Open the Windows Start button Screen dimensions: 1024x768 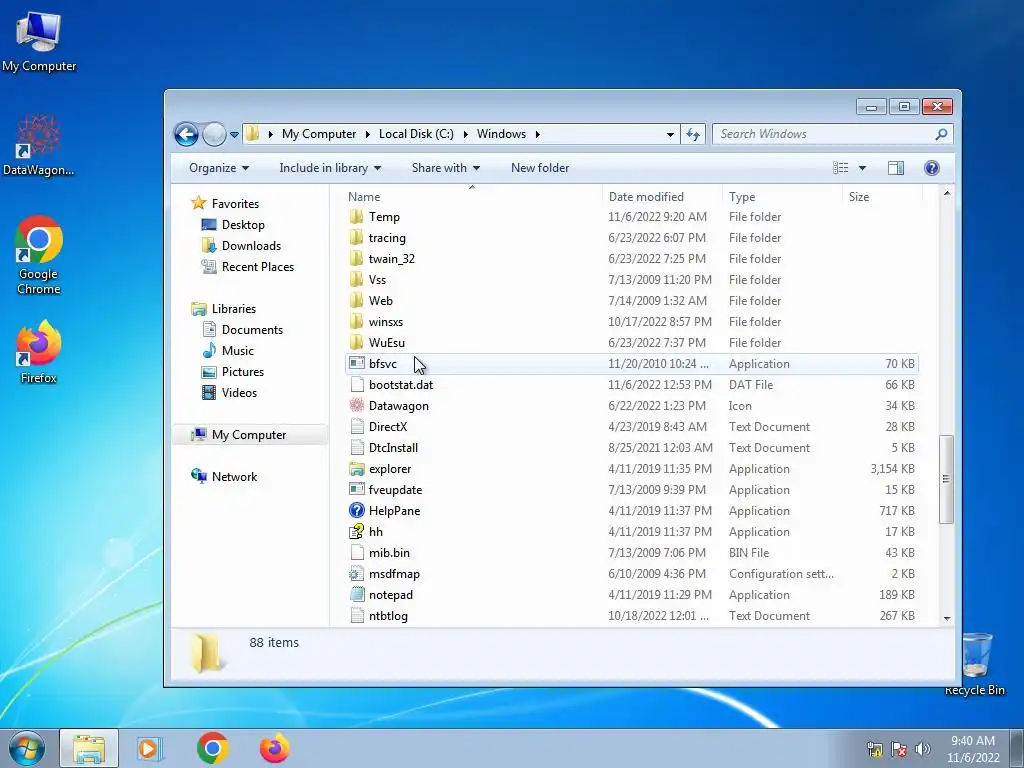[27, 748]
